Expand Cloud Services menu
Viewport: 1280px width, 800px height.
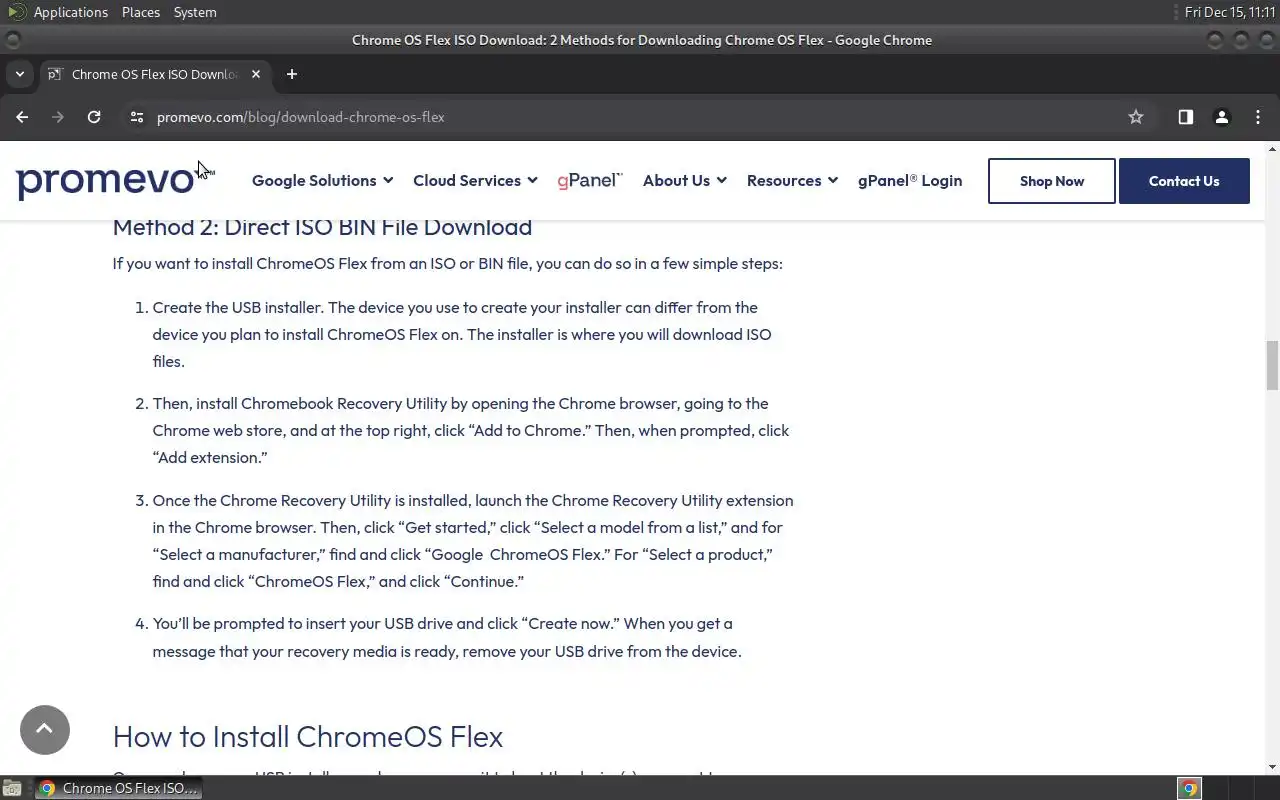pos(475,181)
